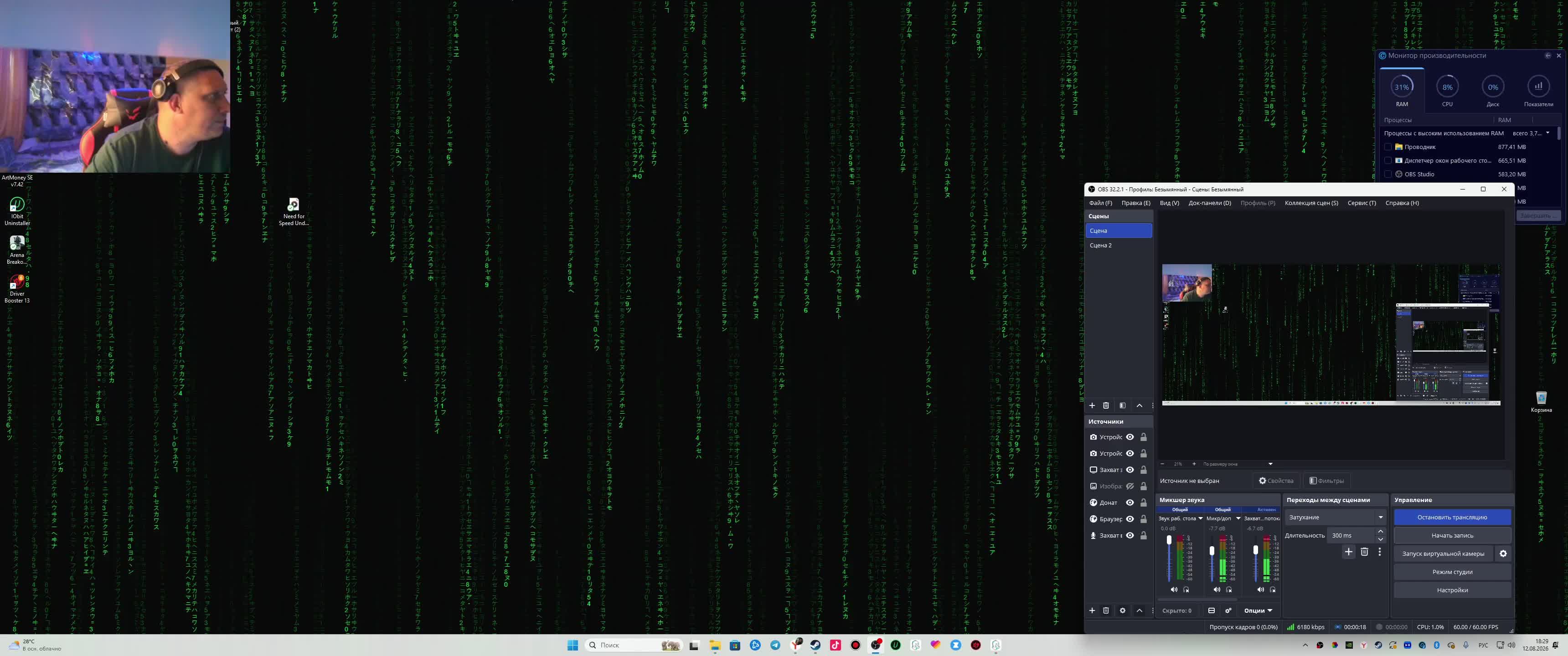Open Telegram from the taskbar

click(775, 645)
